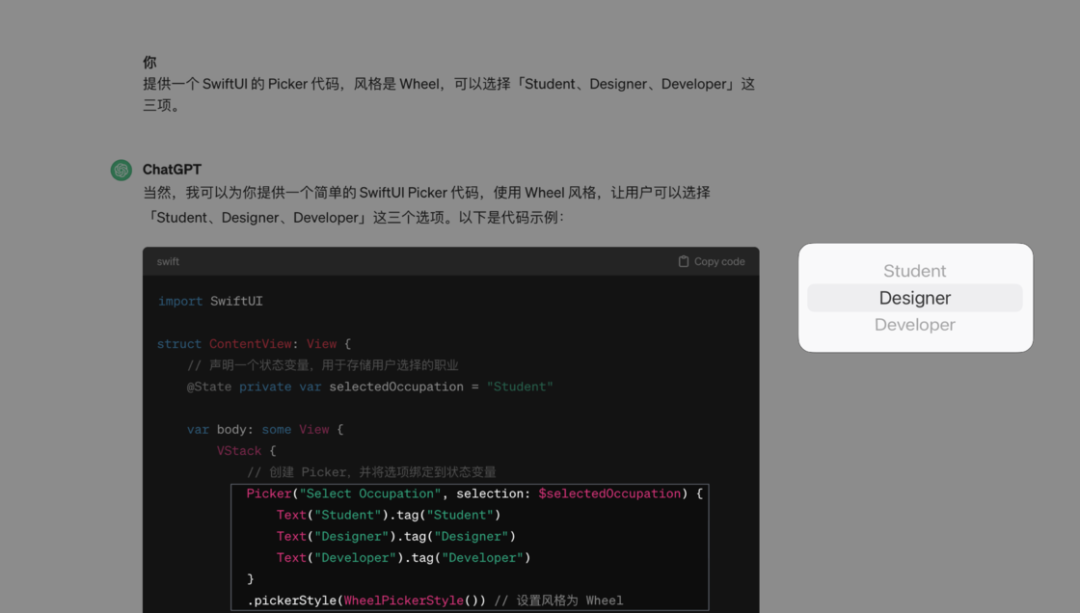Click the "swift" language label on the code block

point(168,262)
